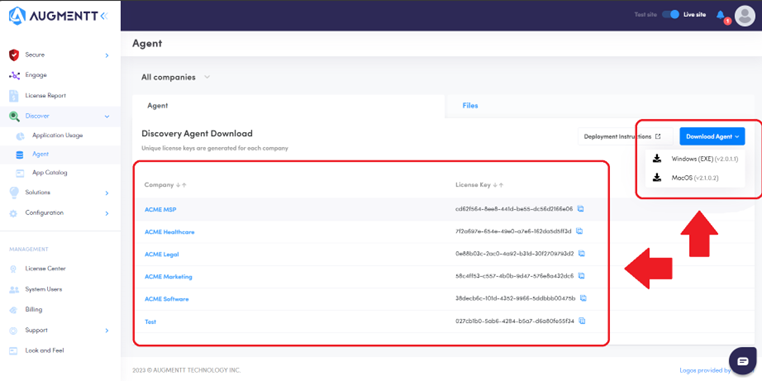762x381 pixels.
Task: Toggle the Test site / Live site switch
Action: coord(671,15)
